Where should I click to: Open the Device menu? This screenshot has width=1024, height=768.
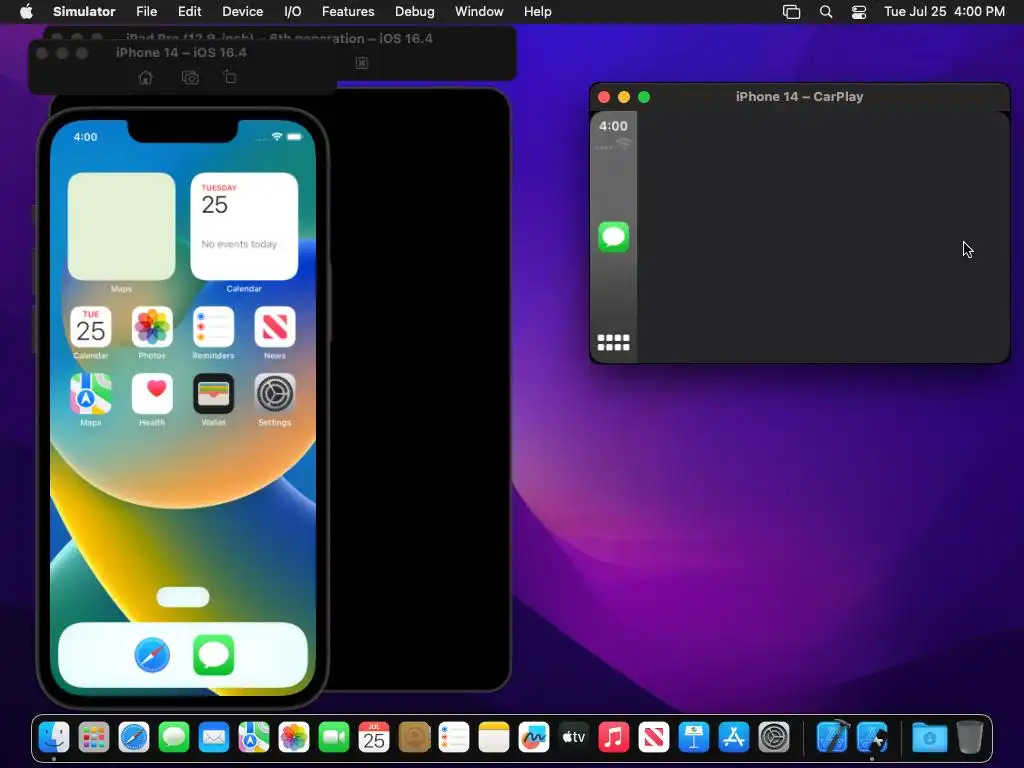click(242, 12)
